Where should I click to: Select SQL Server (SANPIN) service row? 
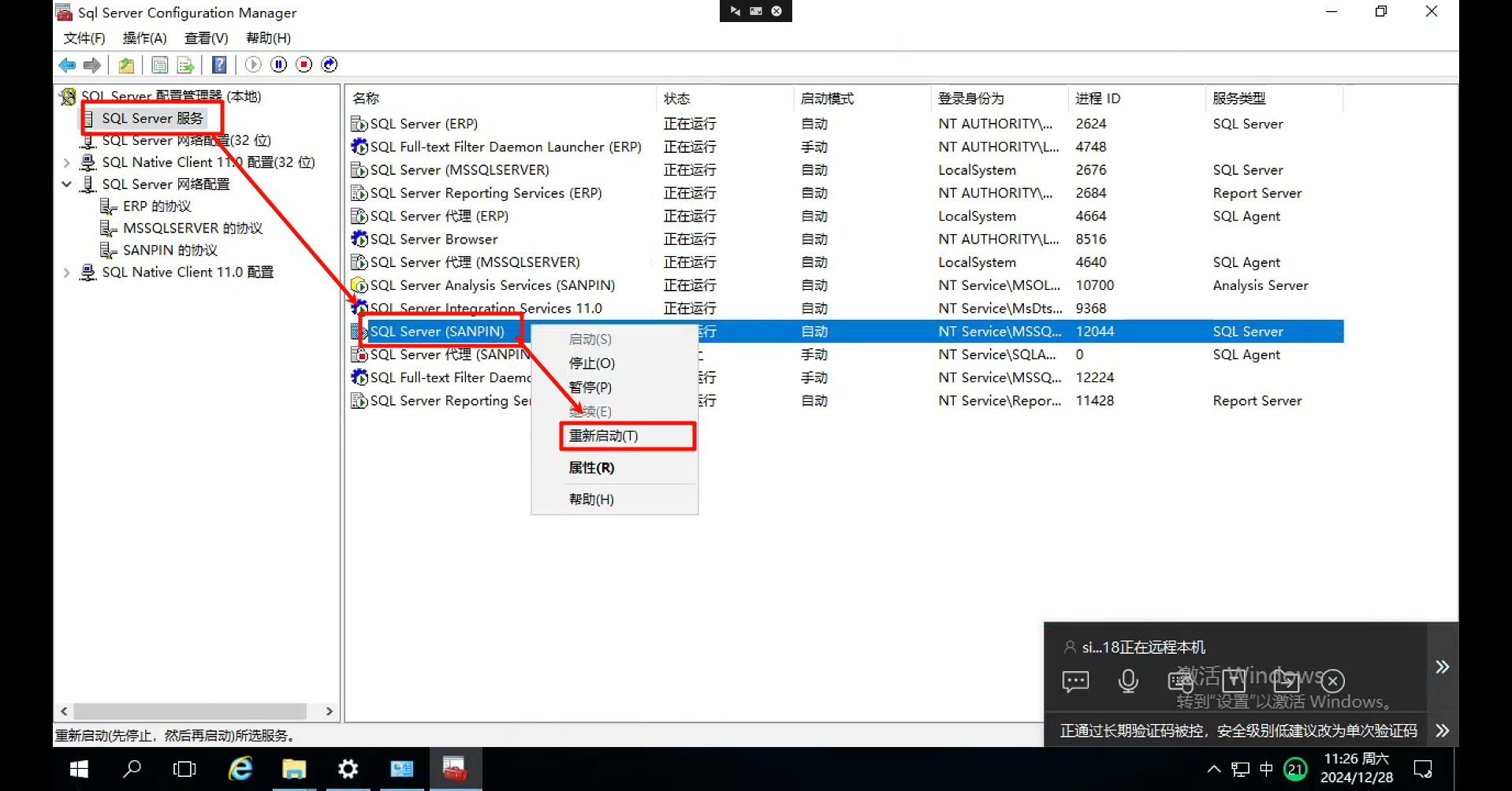[x=846, y=332]
